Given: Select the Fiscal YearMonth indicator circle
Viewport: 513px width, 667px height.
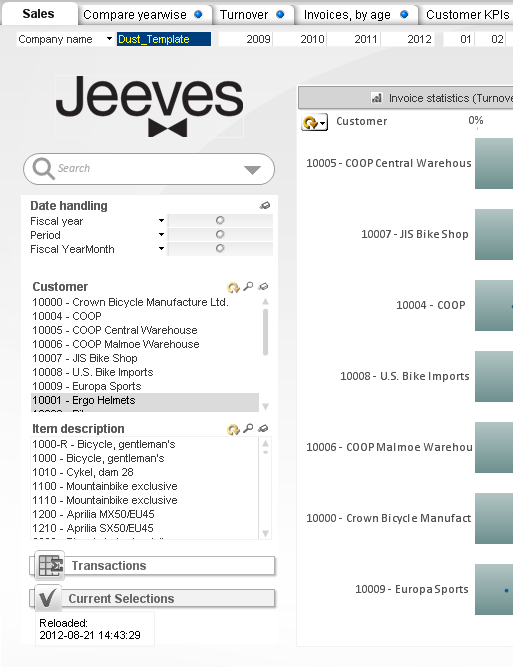Looking at the screenshot, I should [x=220, y=248].
